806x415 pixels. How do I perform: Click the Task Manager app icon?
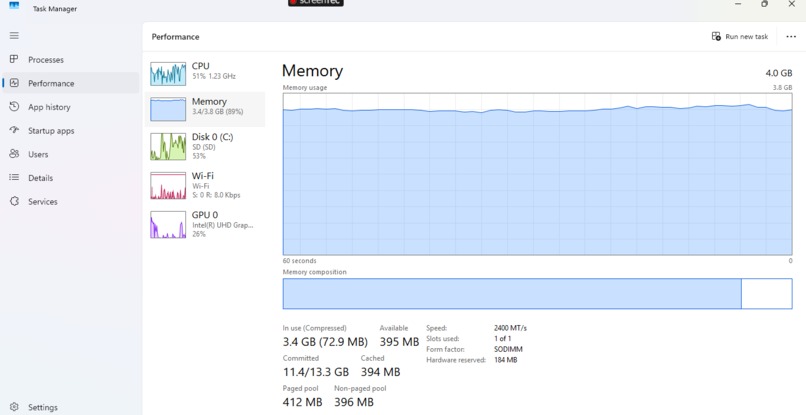(14, 6)
